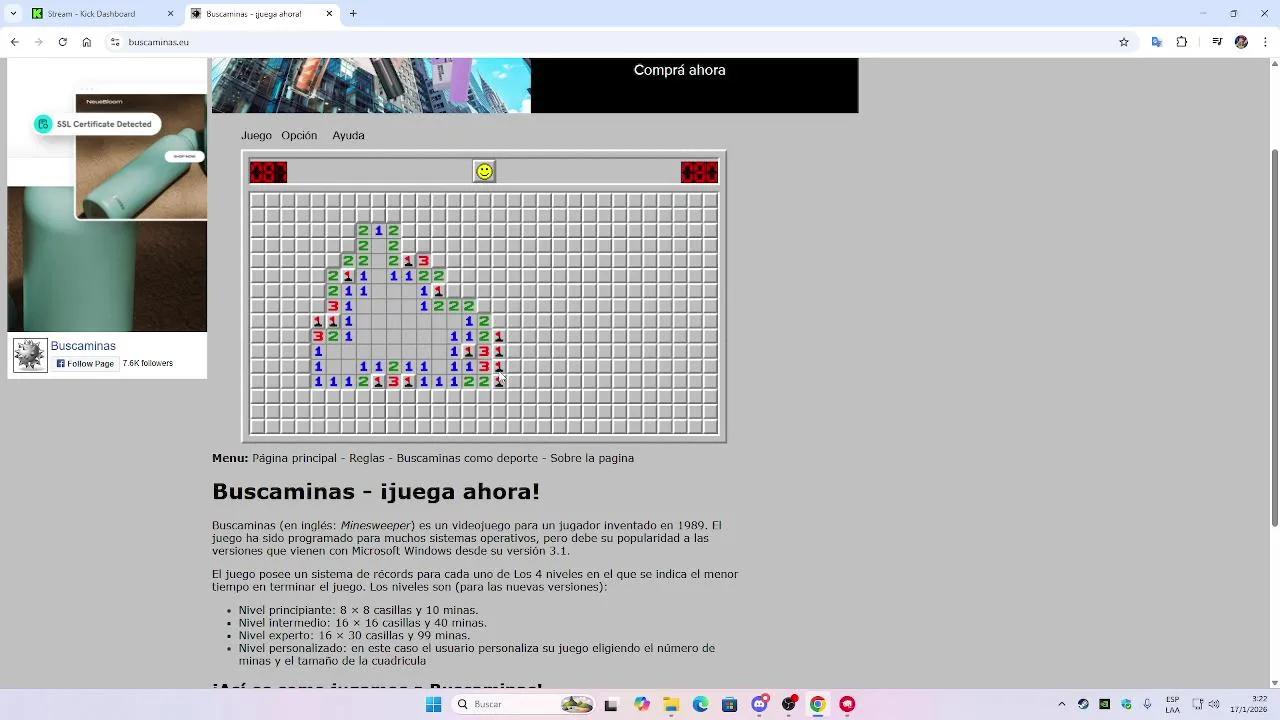Click the Buscaminas Facebook page name

[83, 346]
